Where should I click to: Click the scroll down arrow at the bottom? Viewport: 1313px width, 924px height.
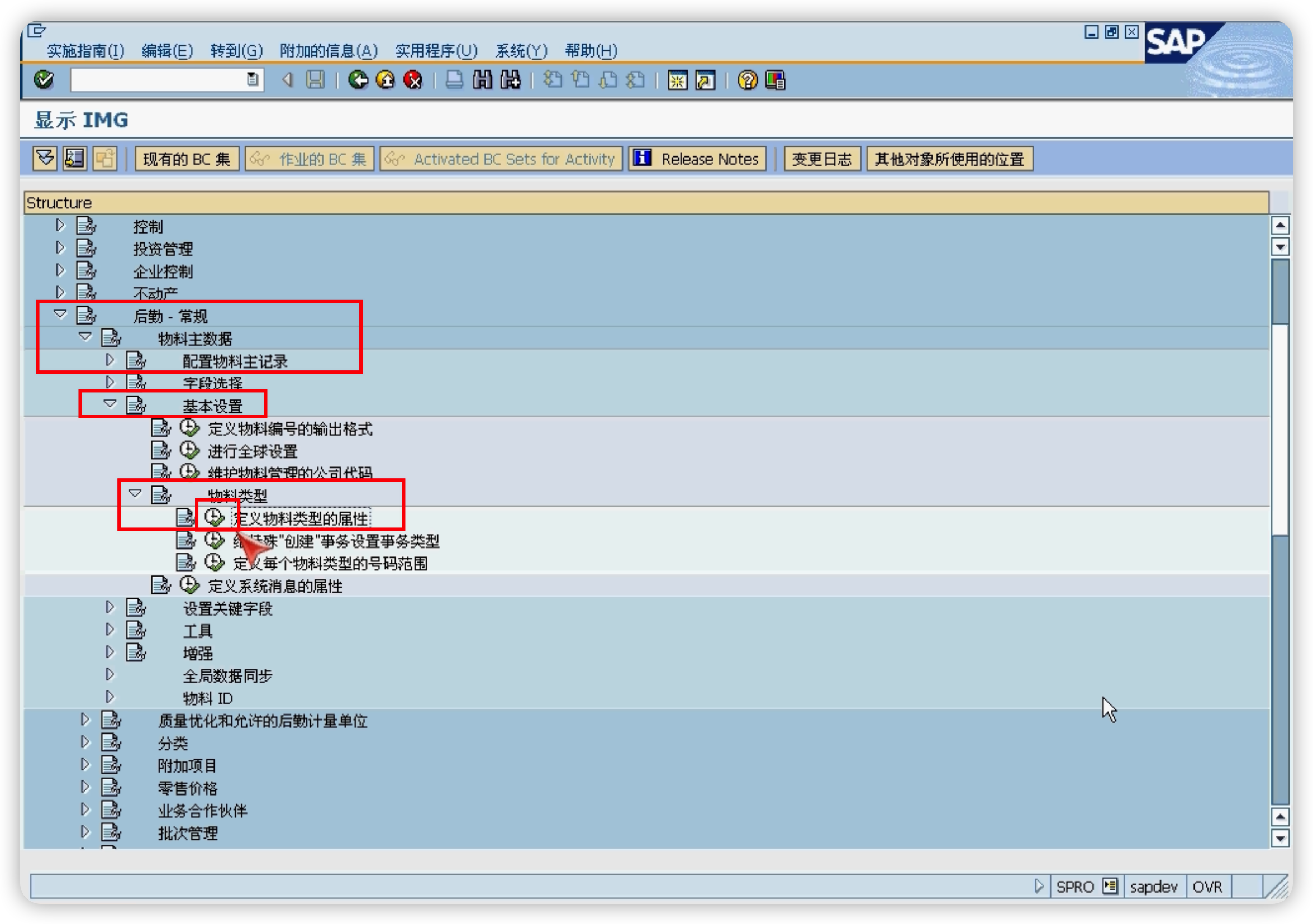tap(1280, 839)
